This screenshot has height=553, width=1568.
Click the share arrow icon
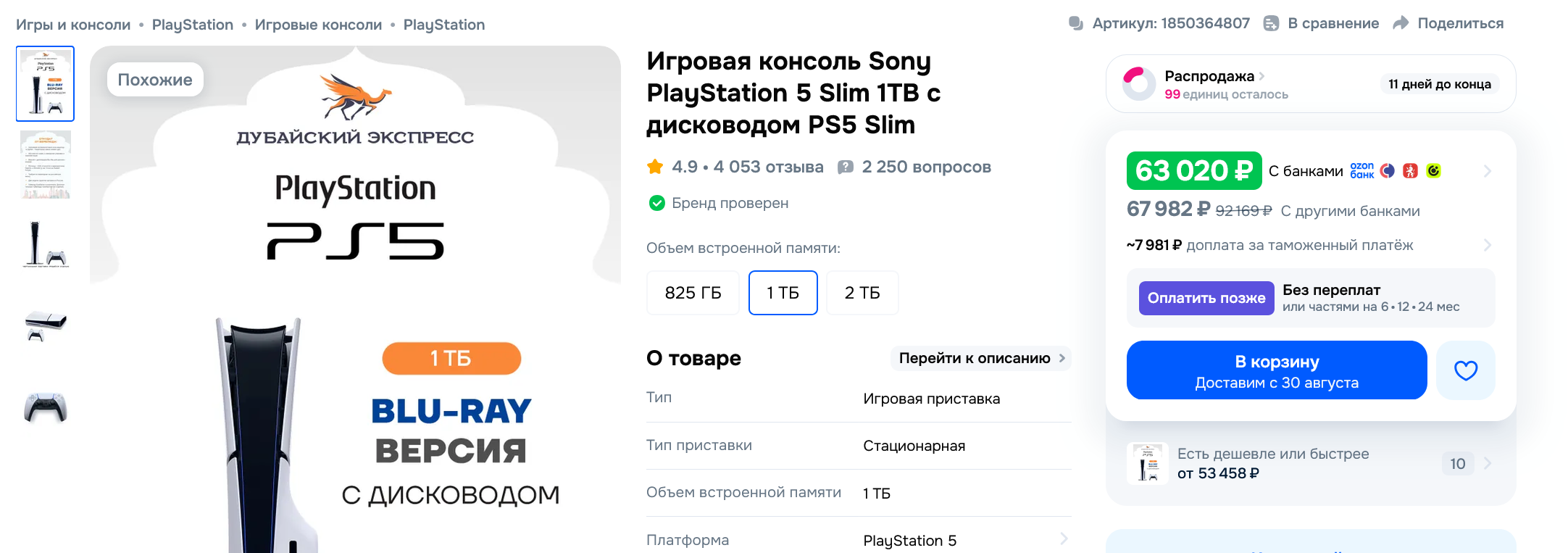1401,23
